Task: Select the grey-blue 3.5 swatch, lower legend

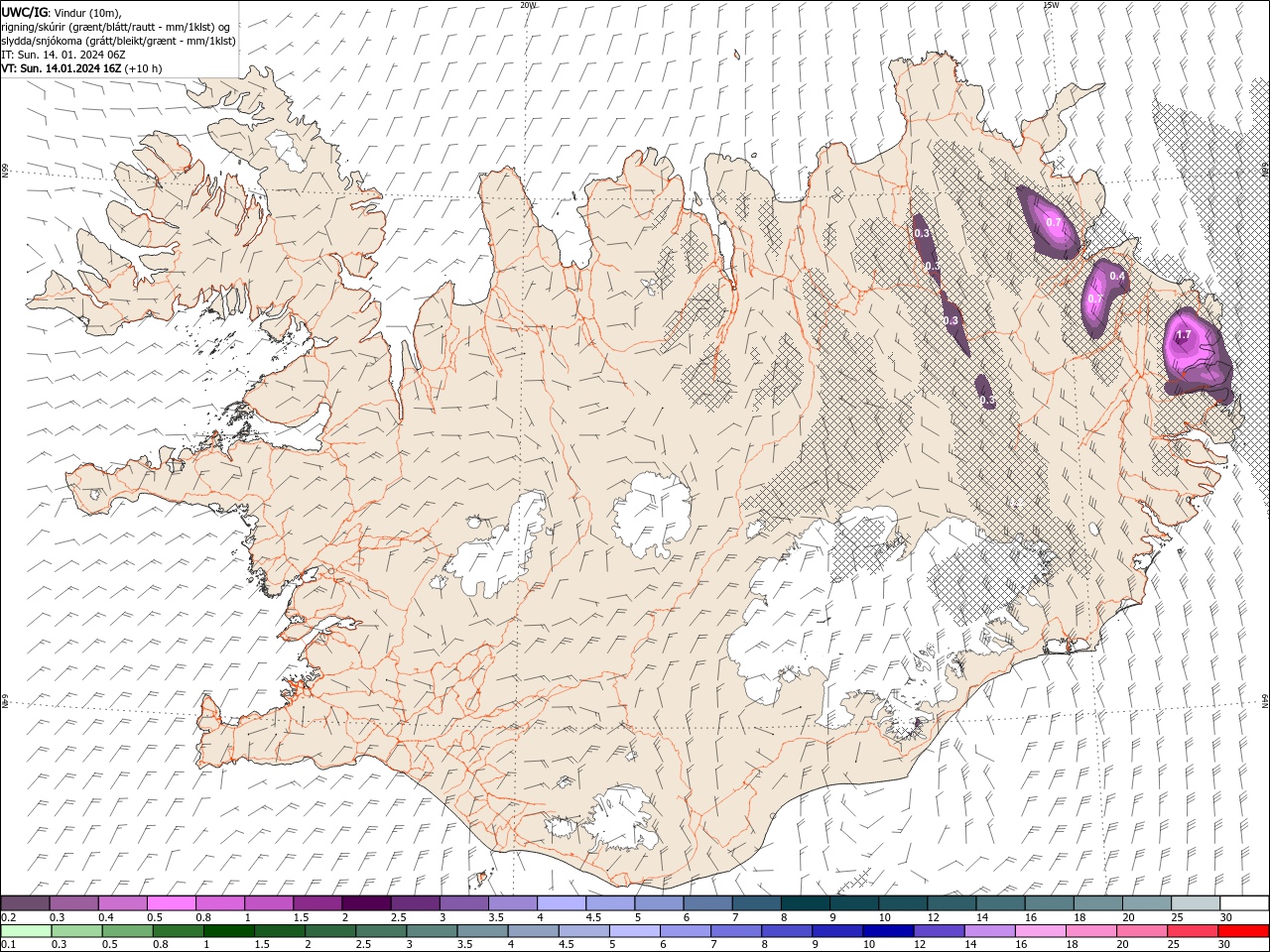Action: [482, 931]
